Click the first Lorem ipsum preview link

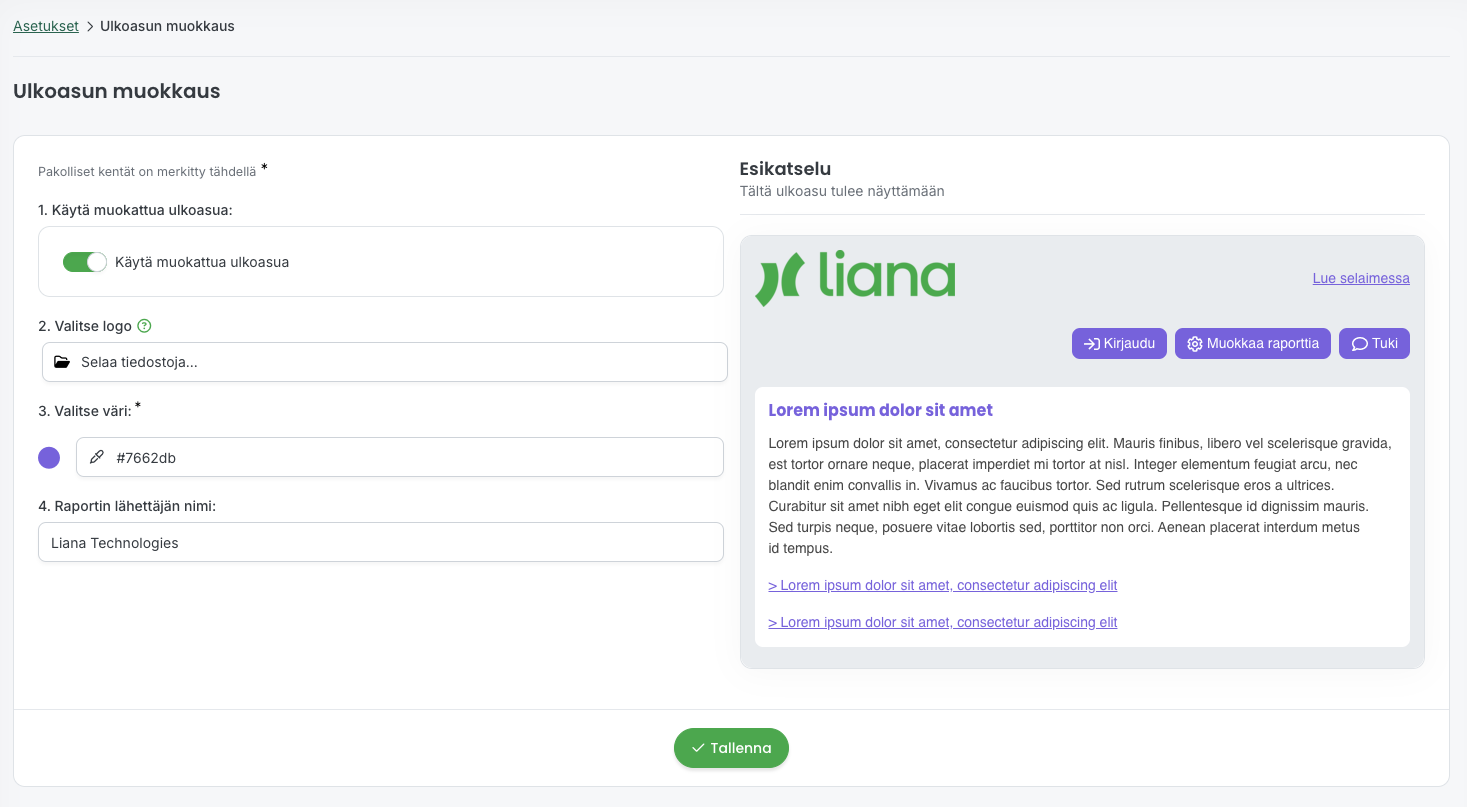pos(942,585)
